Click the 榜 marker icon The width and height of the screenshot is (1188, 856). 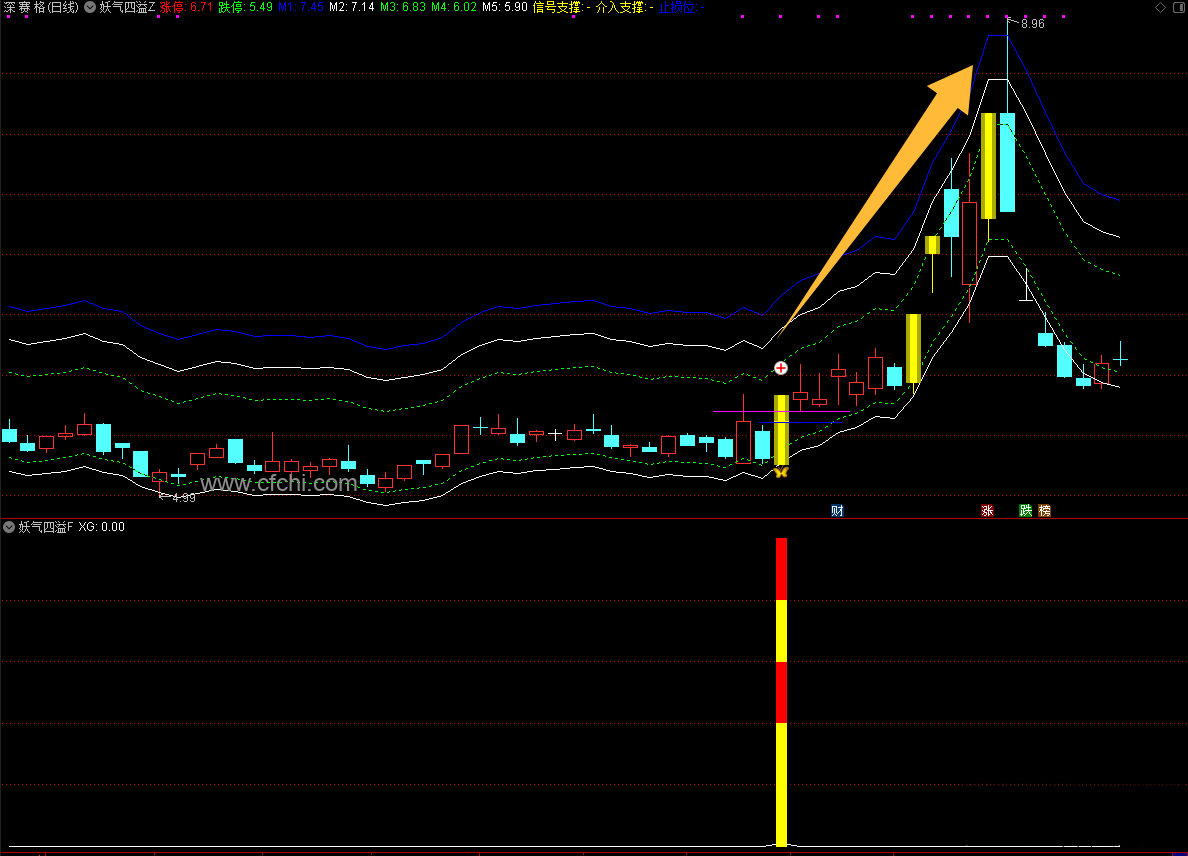(x=1045, y=511)
